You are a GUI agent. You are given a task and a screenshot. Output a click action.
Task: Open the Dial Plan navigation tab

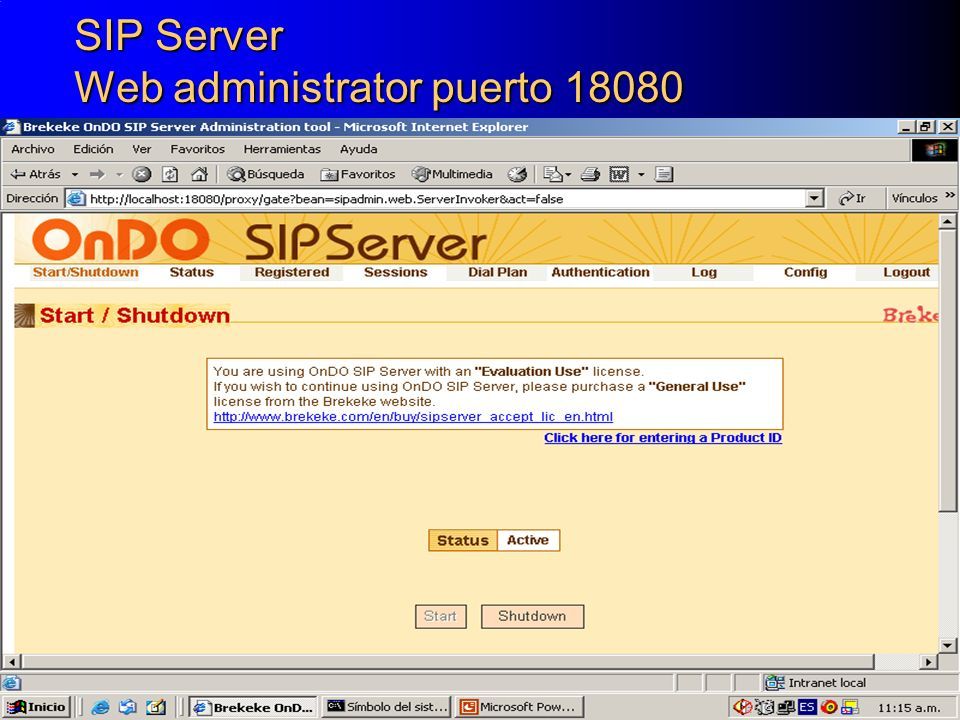(497, 272)
